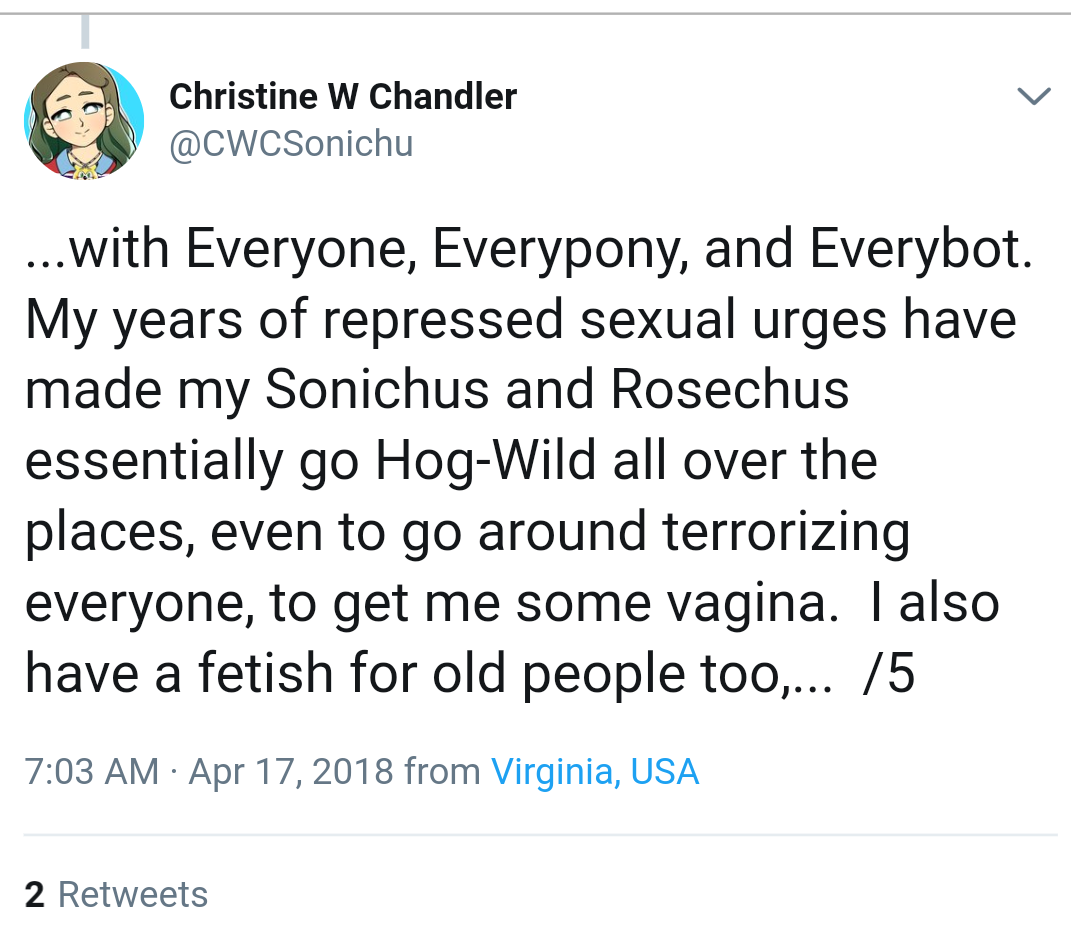Click the @CWCSonichu handle
Image resolution: width=1071 pixels, height=944 pixels.
click(x=291, y=144)
